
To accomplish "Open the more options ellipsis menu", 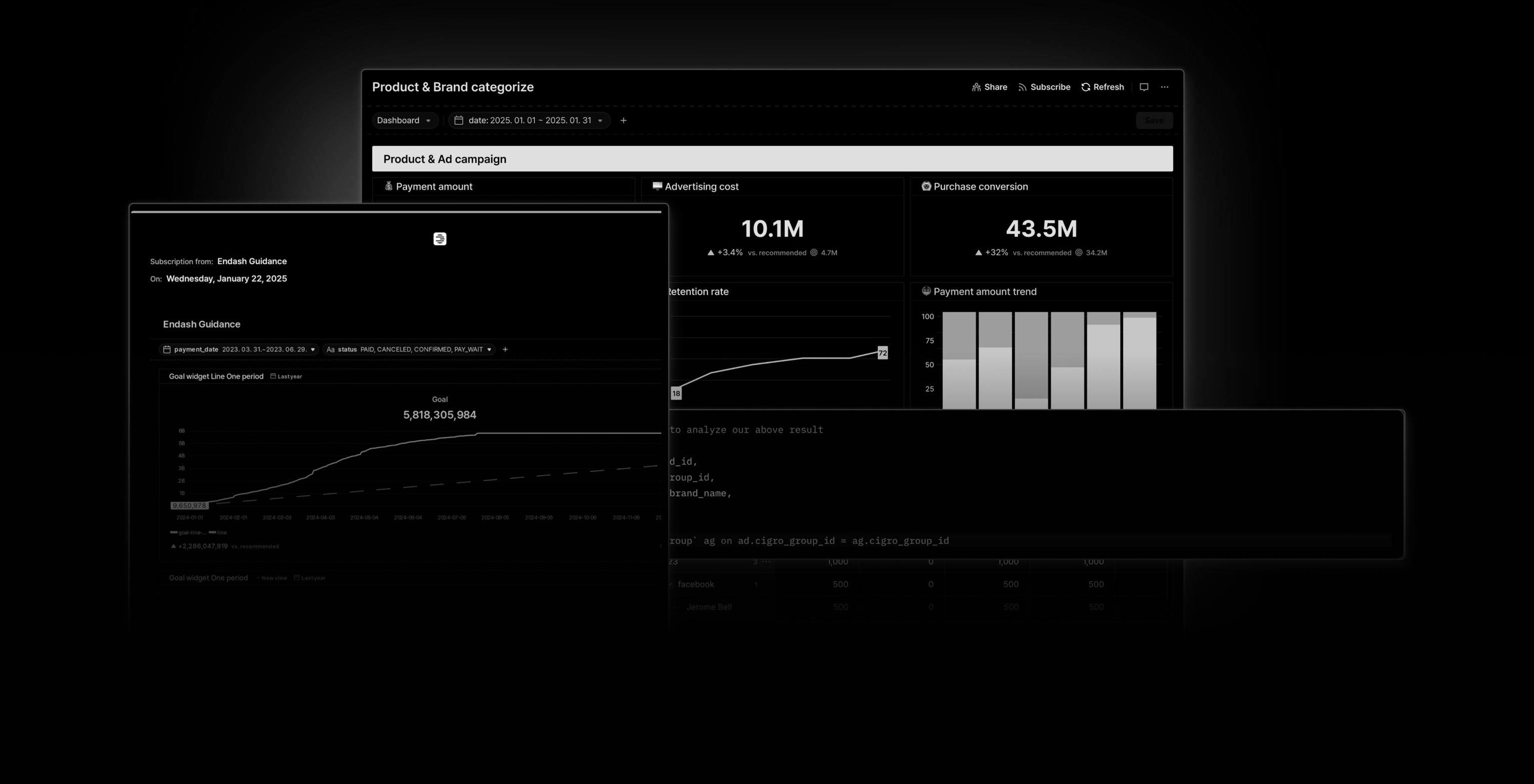I will pyautogui.click(x=1164, y=87).
